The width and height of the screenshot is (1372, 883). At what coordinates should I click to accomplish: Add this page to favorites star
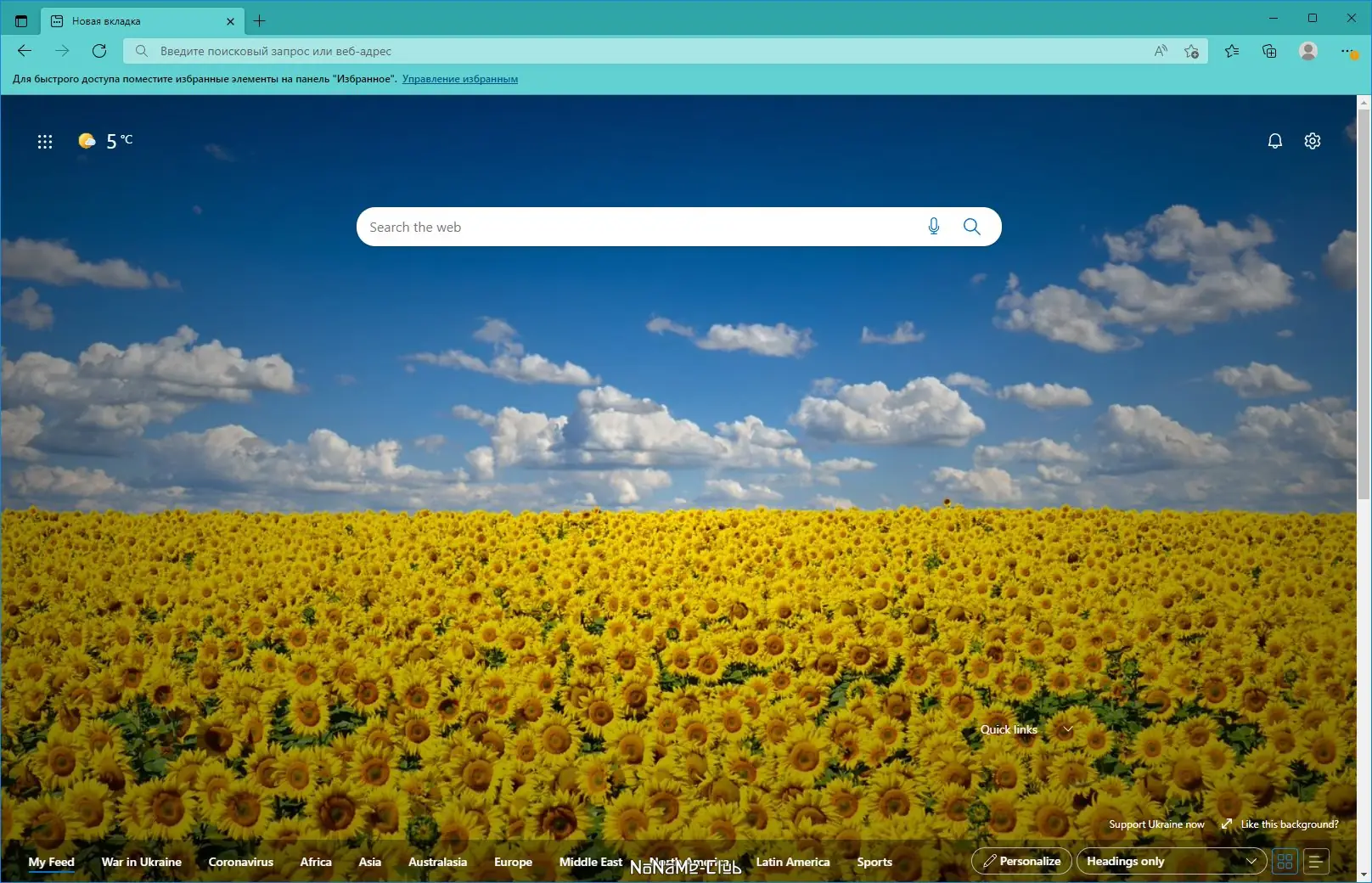click(x=1192, y=51)
